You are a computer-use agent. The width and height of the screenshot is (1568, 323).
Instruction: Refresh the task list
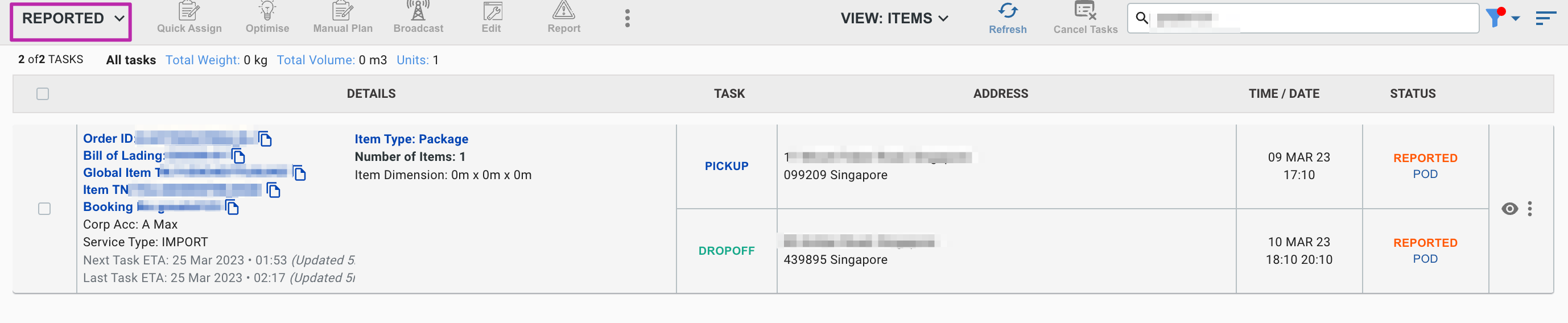(1008, 18)
